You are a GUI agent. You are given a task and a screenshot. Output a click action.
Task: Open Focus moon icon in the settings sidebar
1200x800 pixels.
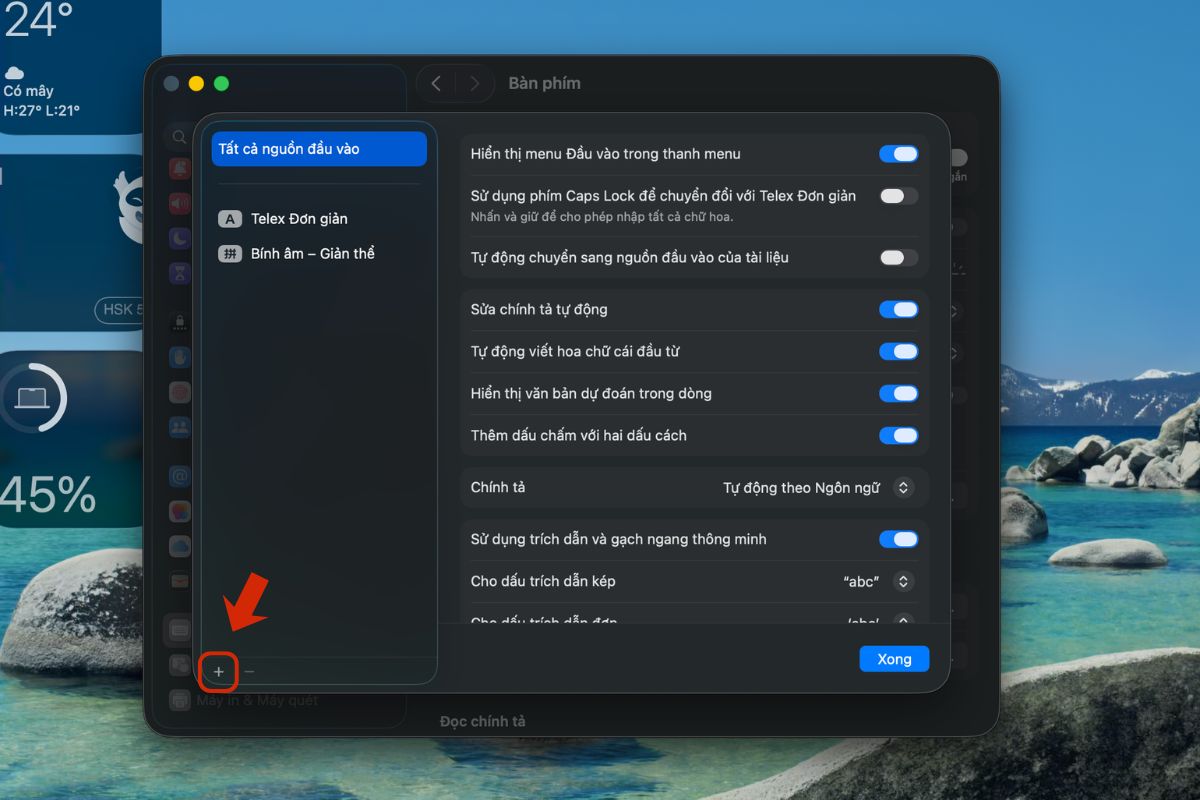[180, 238]
